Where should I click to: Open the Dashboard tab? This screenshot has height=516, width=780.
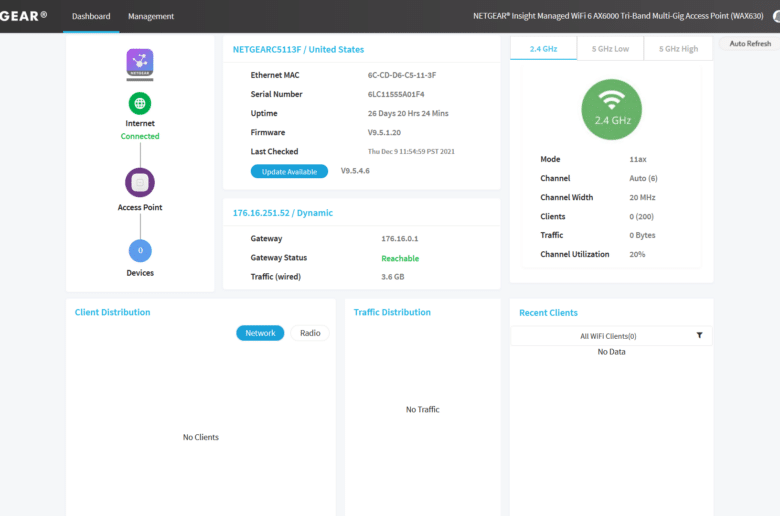point(91,16)
